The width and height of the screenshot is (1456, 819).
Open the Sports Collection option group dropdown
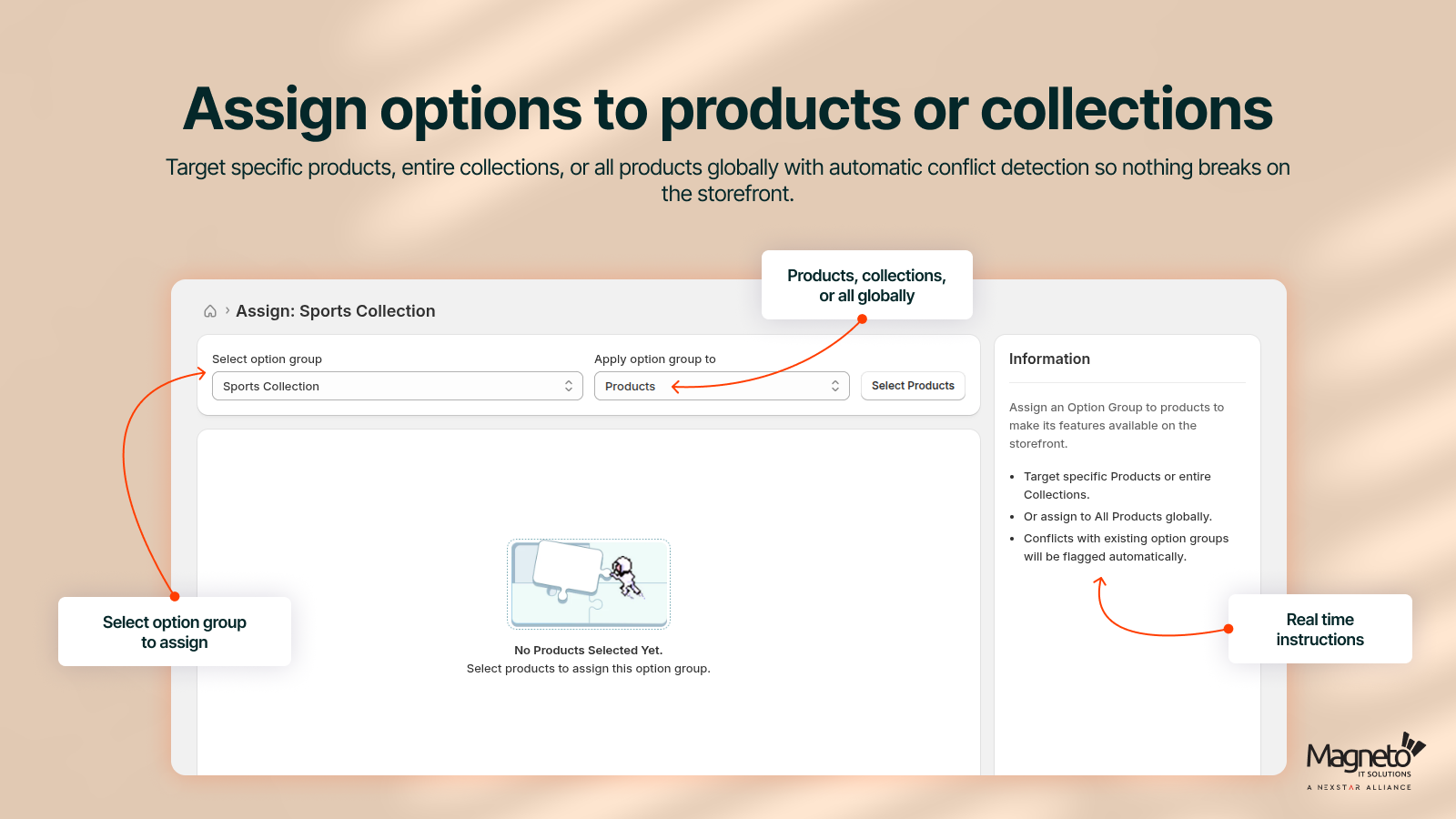point(398,386)
